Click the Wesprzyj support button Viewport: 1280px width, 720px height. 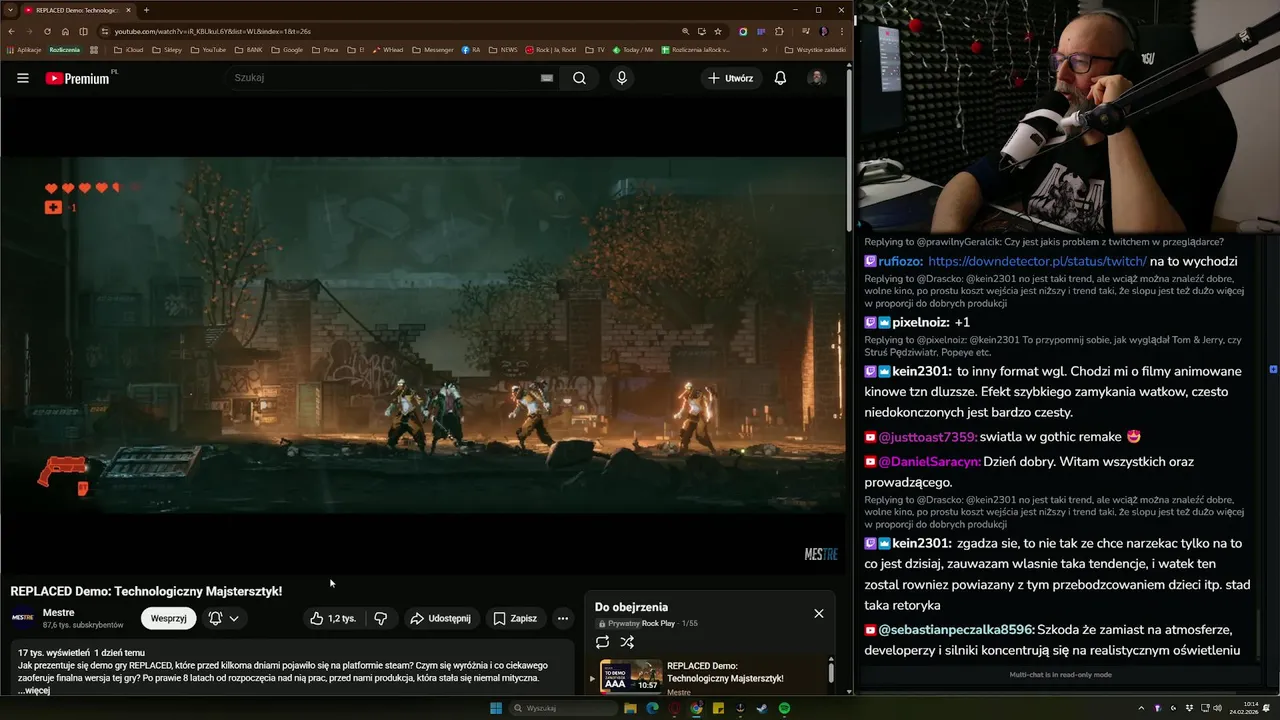pos(168,619)
